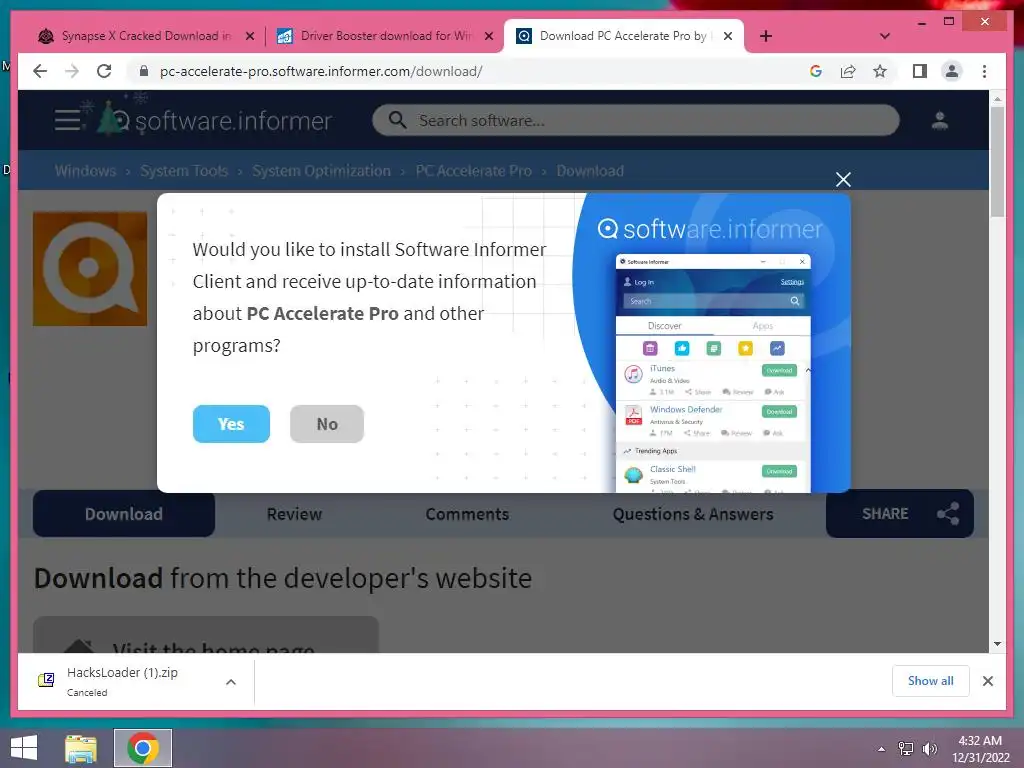Close the Synapse X tab
This screenshot has height=768, width=1024.
click(249, 37)
